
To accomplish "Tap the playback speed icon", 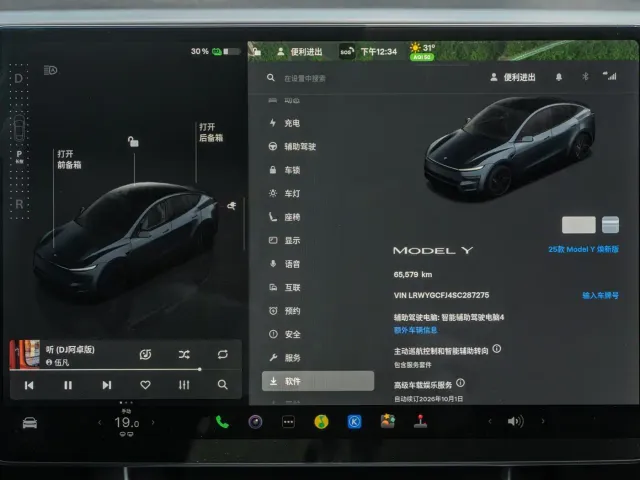I will click(x=145, y=354).
